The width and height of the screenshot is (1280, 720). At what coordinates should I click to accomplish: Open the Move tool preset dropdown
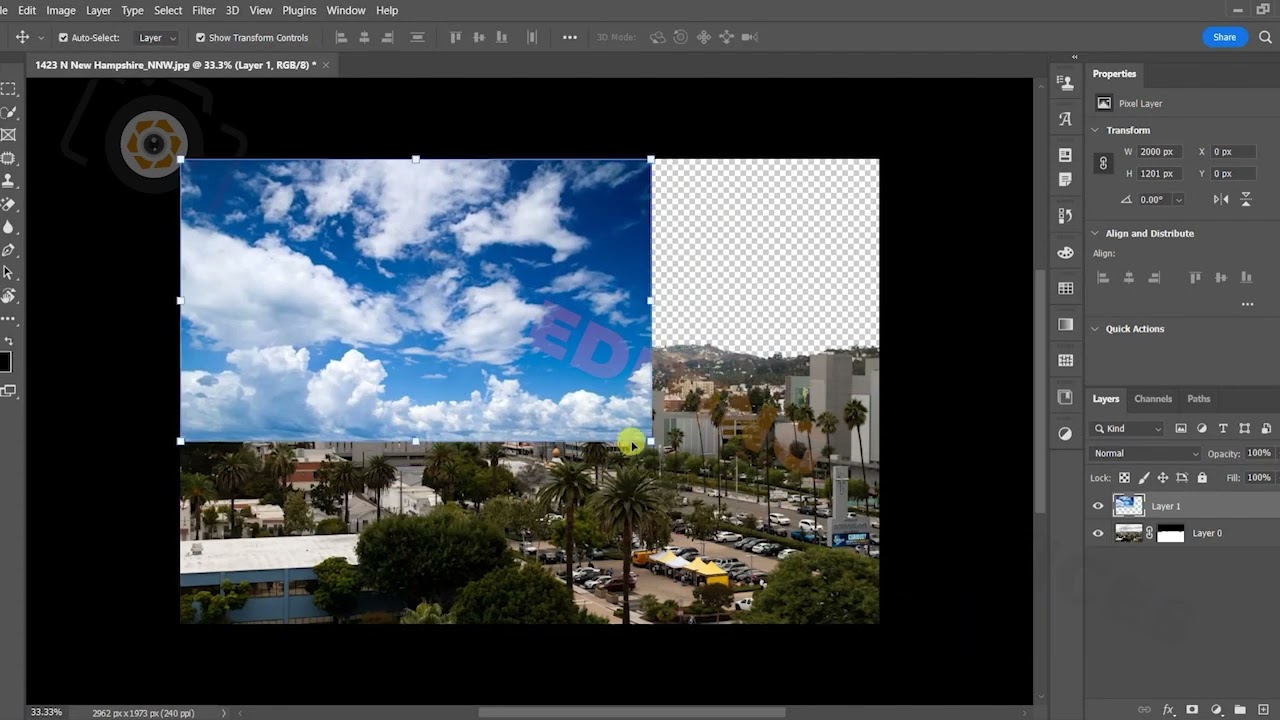41,38
